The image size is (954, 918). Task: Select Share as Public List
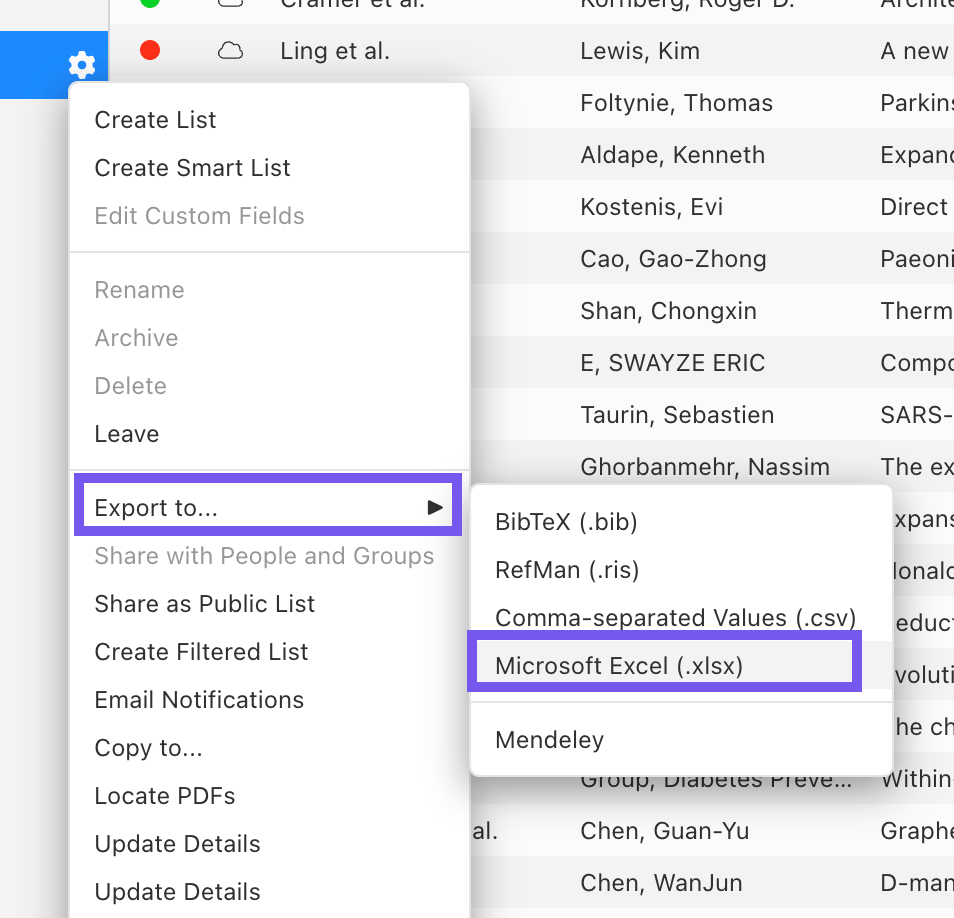tap(204, 604)
